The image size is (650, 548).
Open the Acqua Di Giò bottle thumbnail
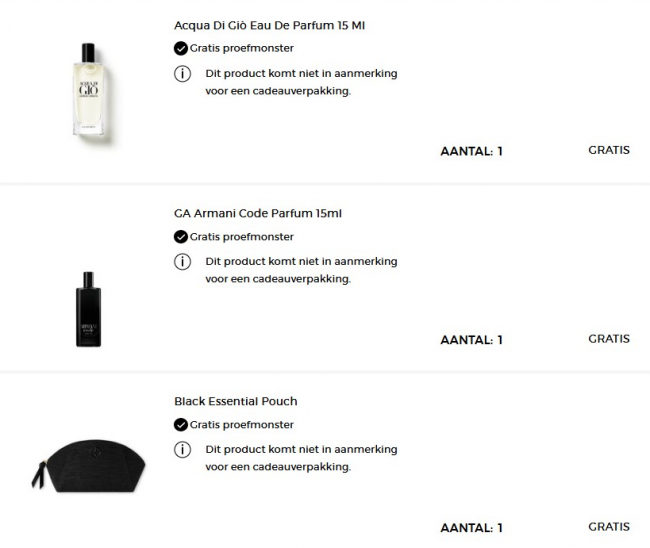[88, 90]
